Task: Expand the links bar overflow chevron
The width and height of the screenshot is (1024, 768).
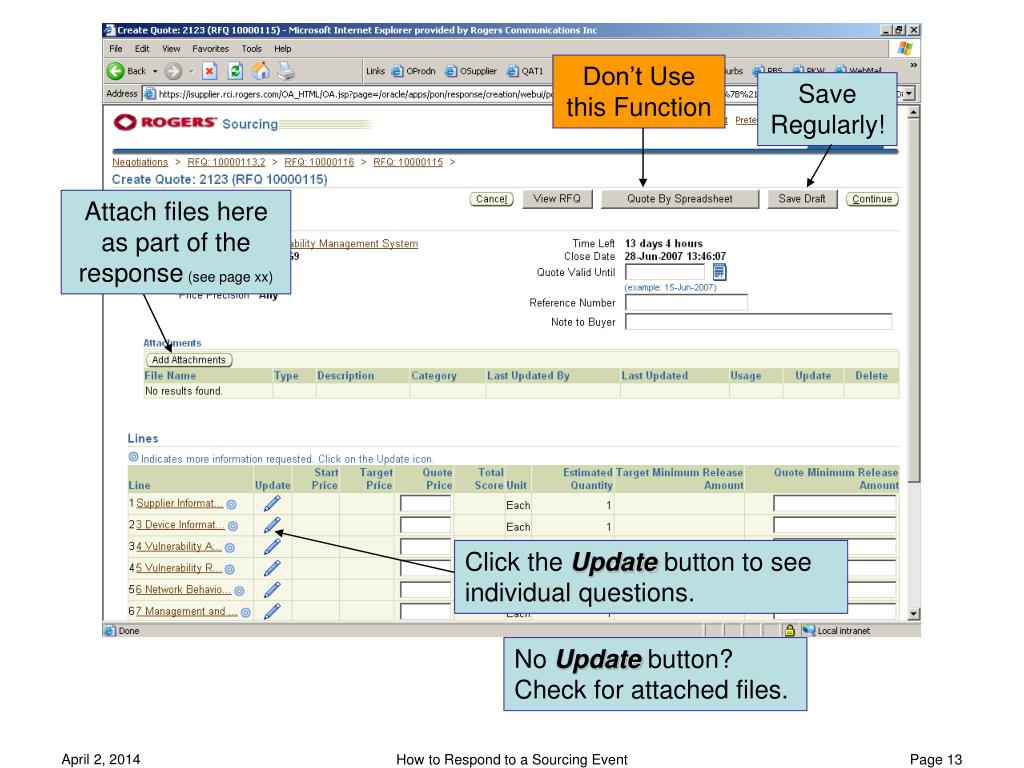Action: pyautogui.click(x=913, y=65)
